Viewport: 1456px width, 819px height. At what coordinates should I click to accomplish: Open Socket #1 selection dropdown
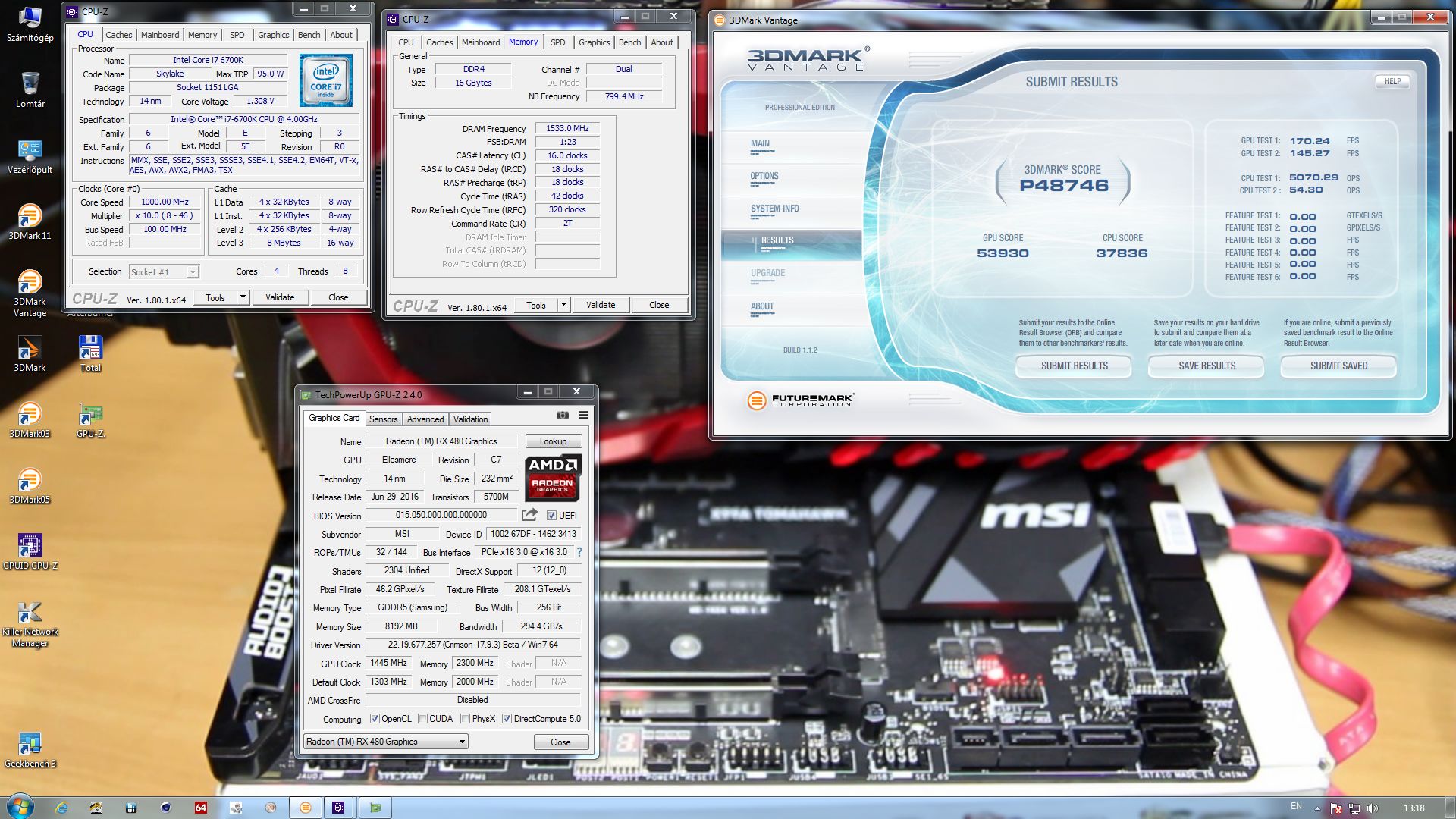(193, 271)
